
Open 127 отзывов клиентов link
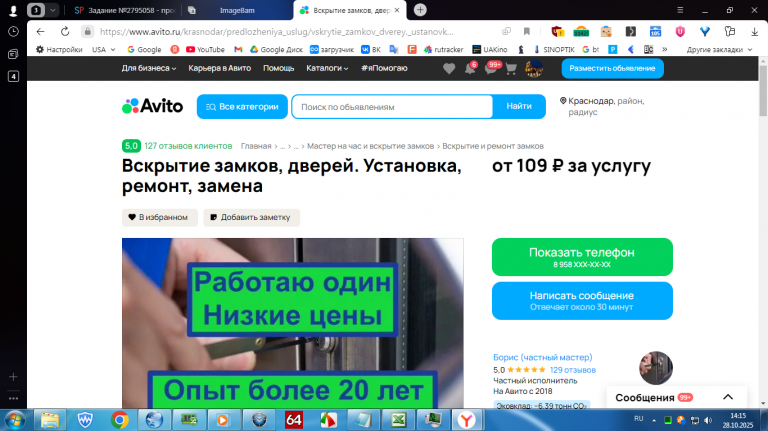(188, 146)
